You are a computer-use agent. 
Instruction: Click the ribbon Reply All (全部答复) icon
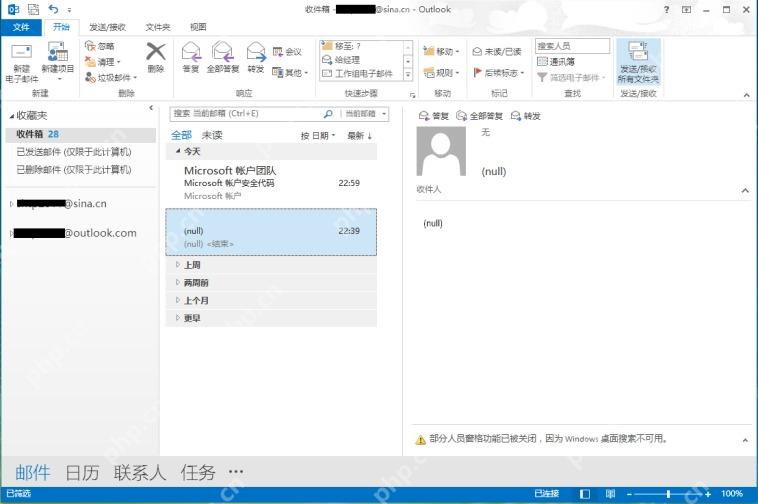click(x=223, y=52)
